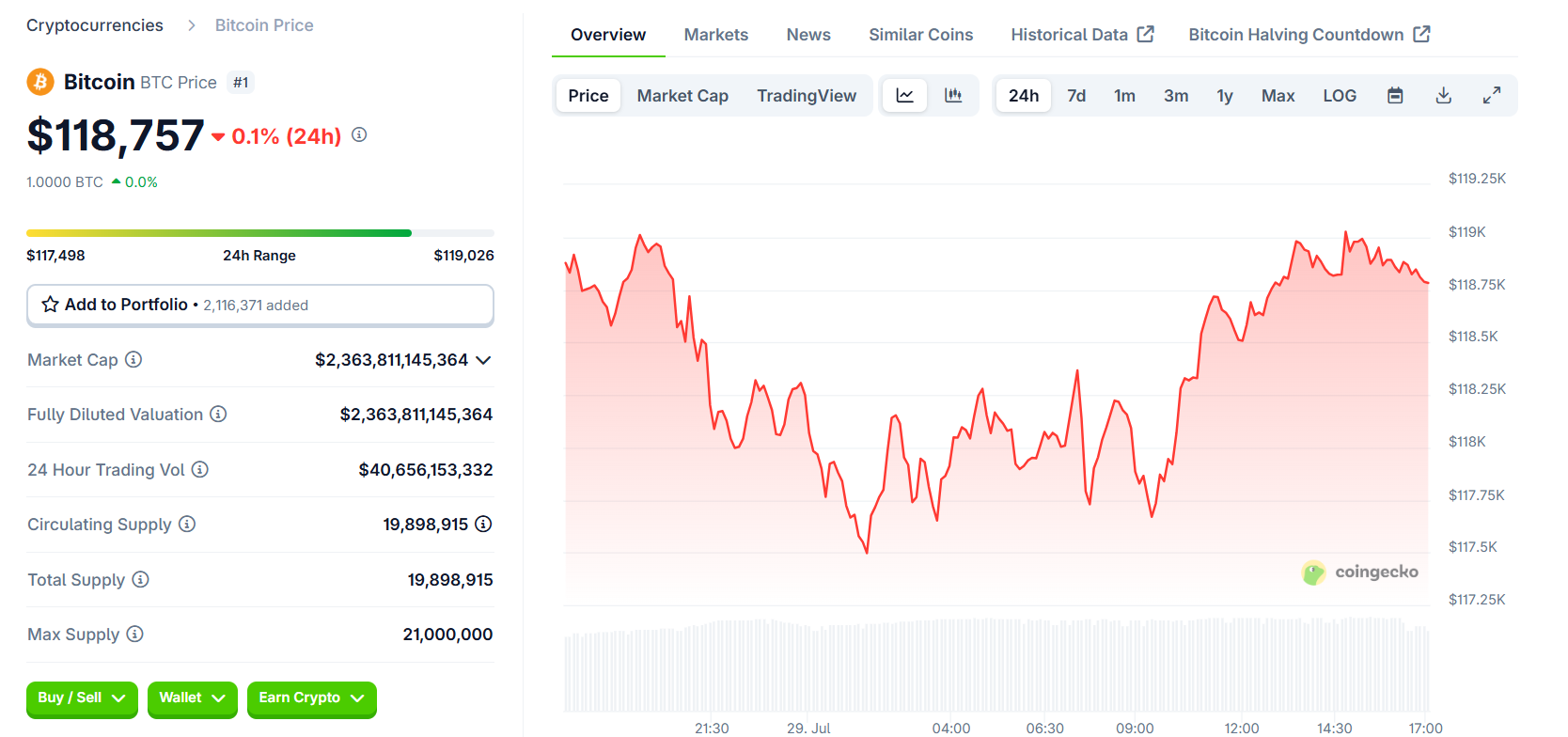Expand the Market Cap value chevron

(483, 360)
